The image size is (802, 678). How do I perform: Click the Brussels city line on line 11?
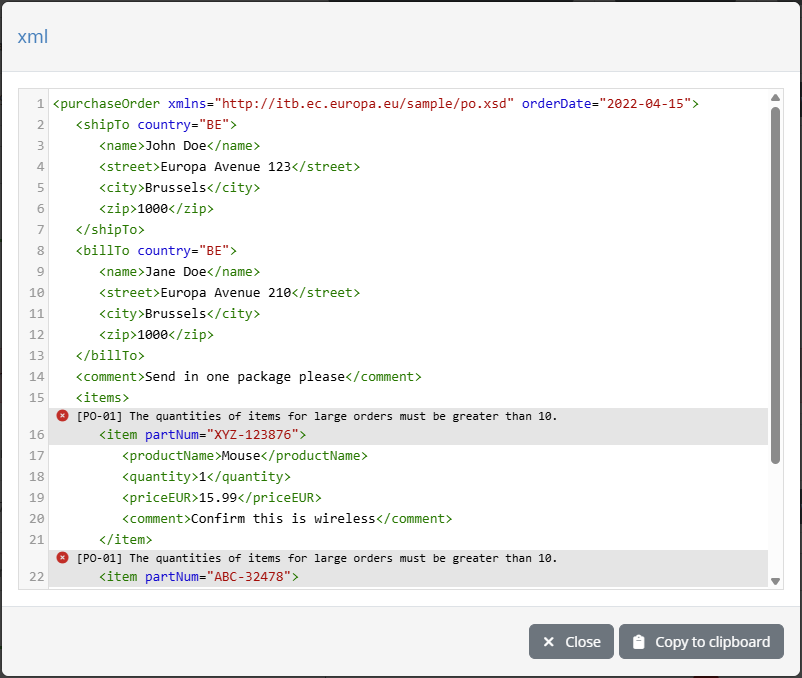[x=180, y=313]
